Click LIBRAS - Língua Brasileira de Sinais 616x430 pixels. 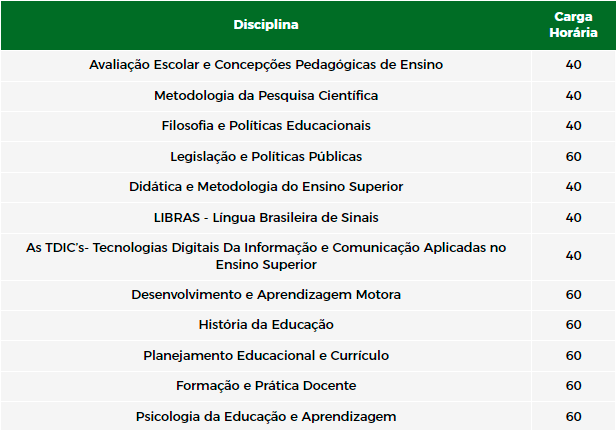266,218
